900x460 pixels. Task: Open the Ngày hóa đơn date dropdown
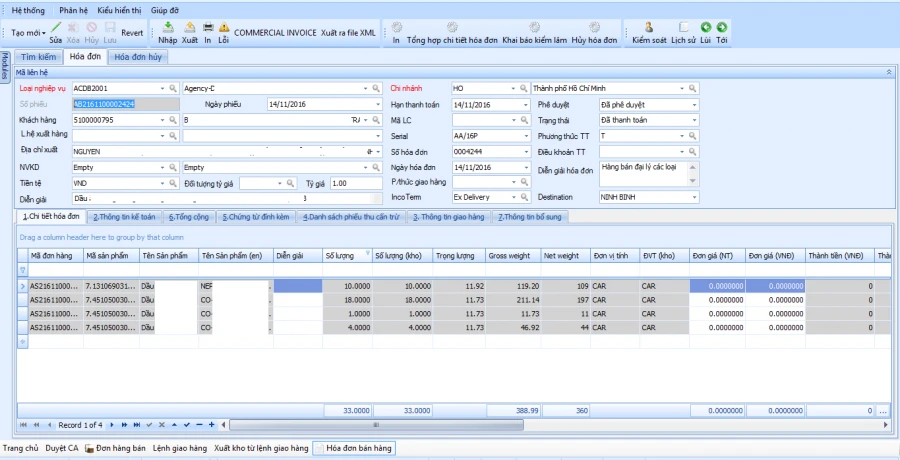tap(526, 168)
